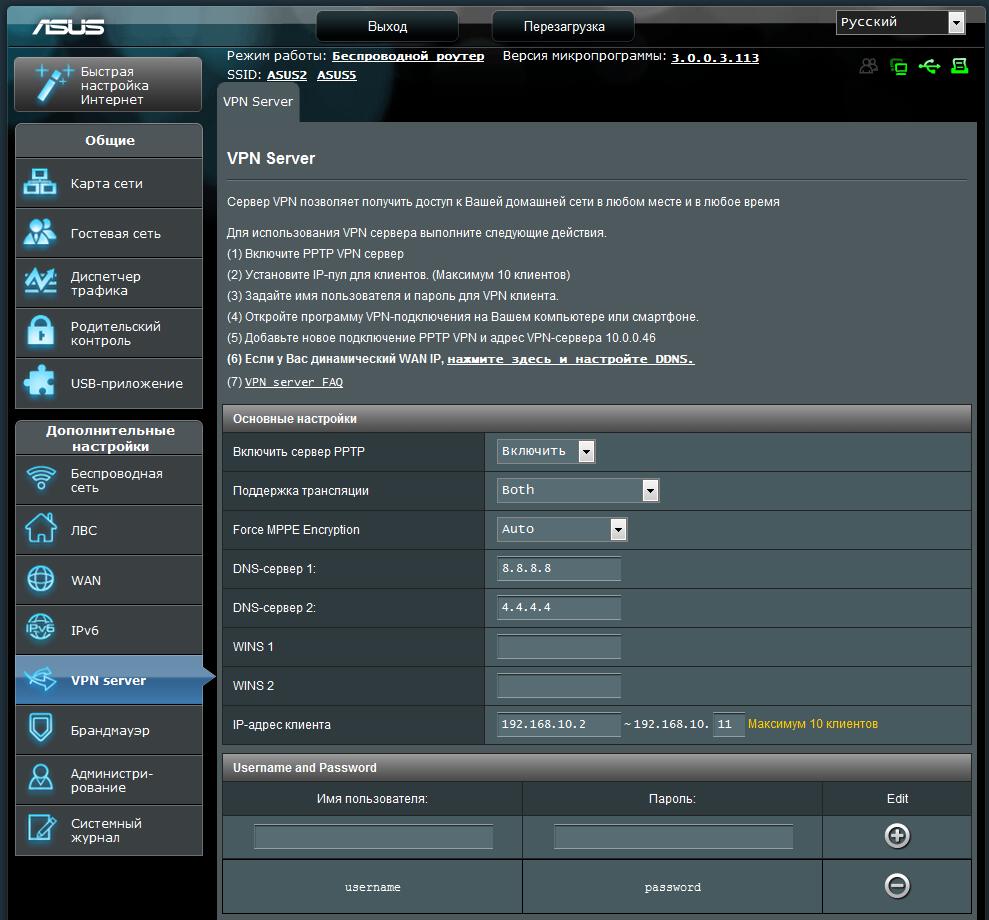Image resolution: width=989 pixels, height=920 pixels.
Task: Open USB-приложение puzzle piece icon
Action: [39, 381]
